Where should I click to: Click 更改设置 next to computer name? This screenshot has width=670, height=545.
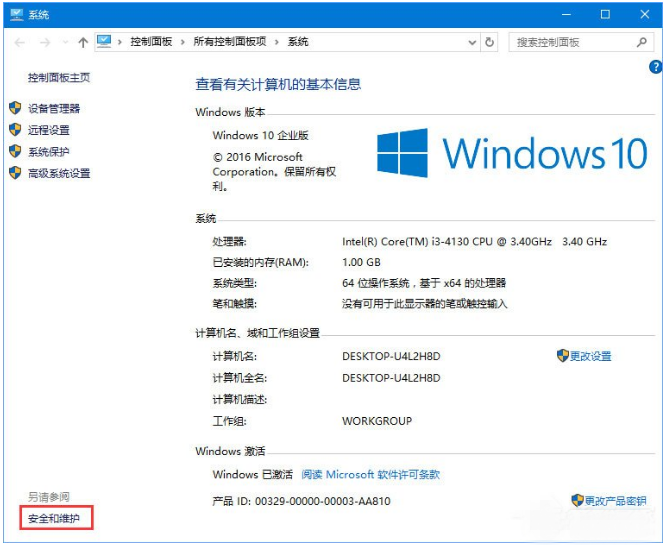point(590,356)
